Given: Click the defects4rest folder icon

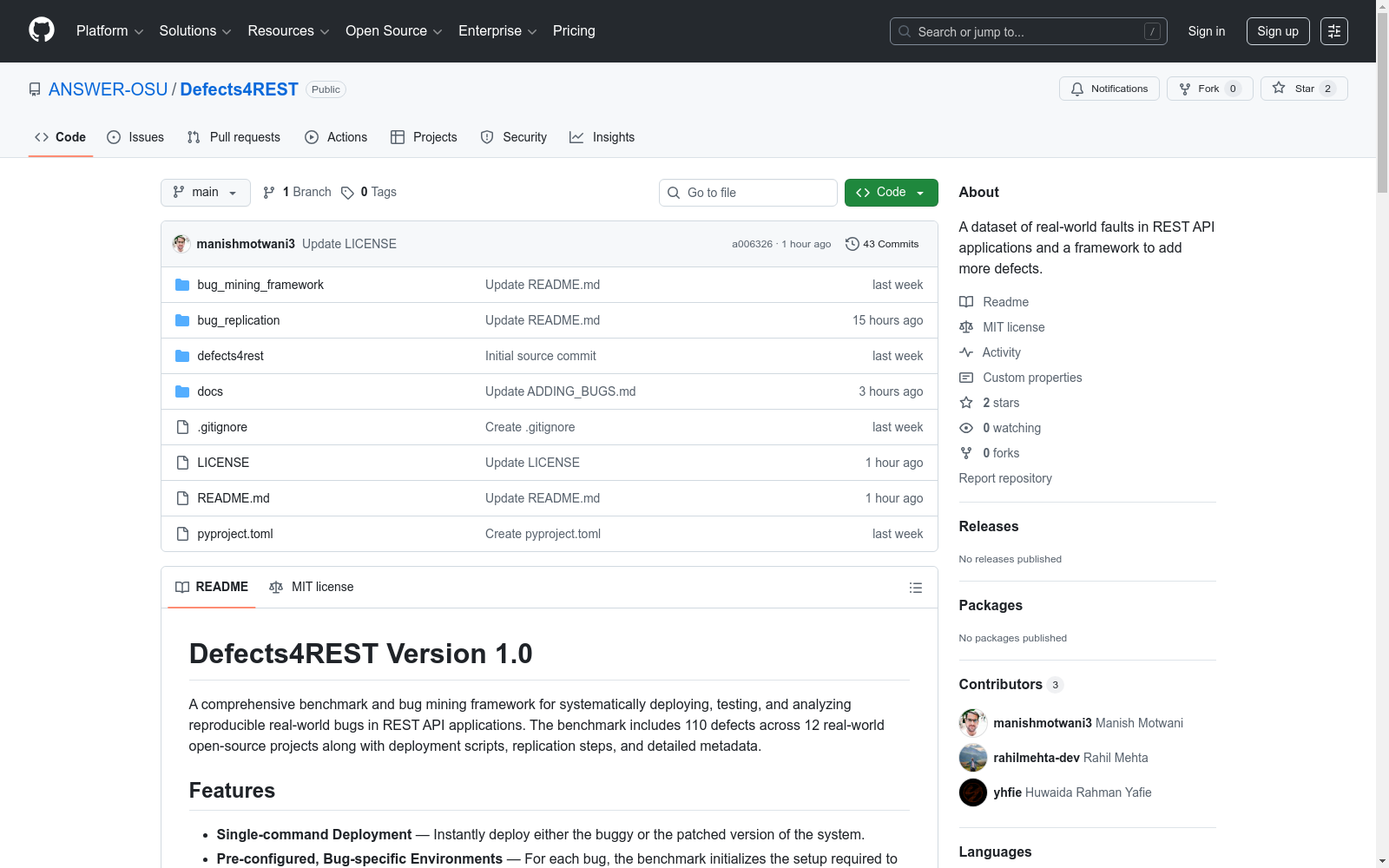Looking at the screenshot, I should 182,356.
